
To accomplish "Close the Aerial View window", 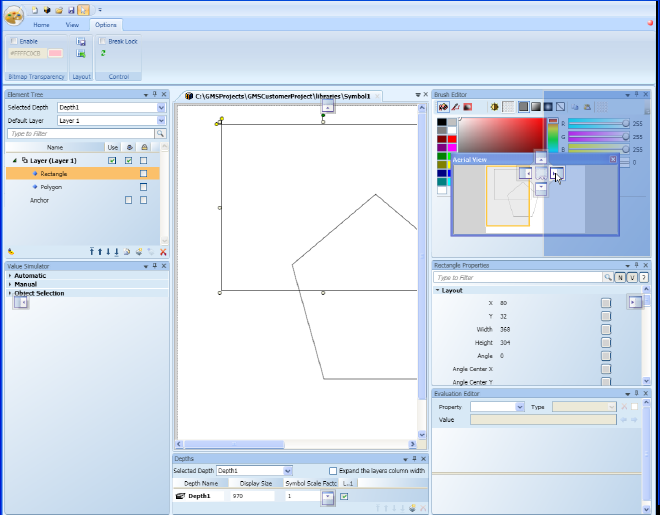I will [613, 158].
